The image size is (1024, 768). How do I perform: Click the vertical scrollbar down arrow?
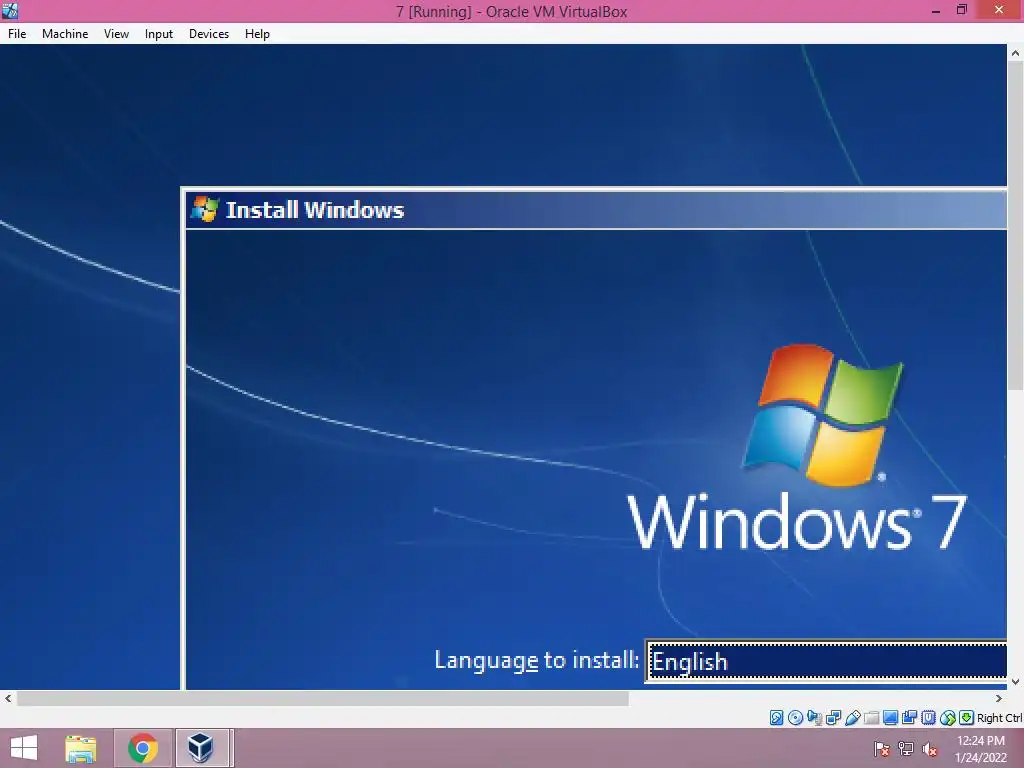click(1016, 682)
